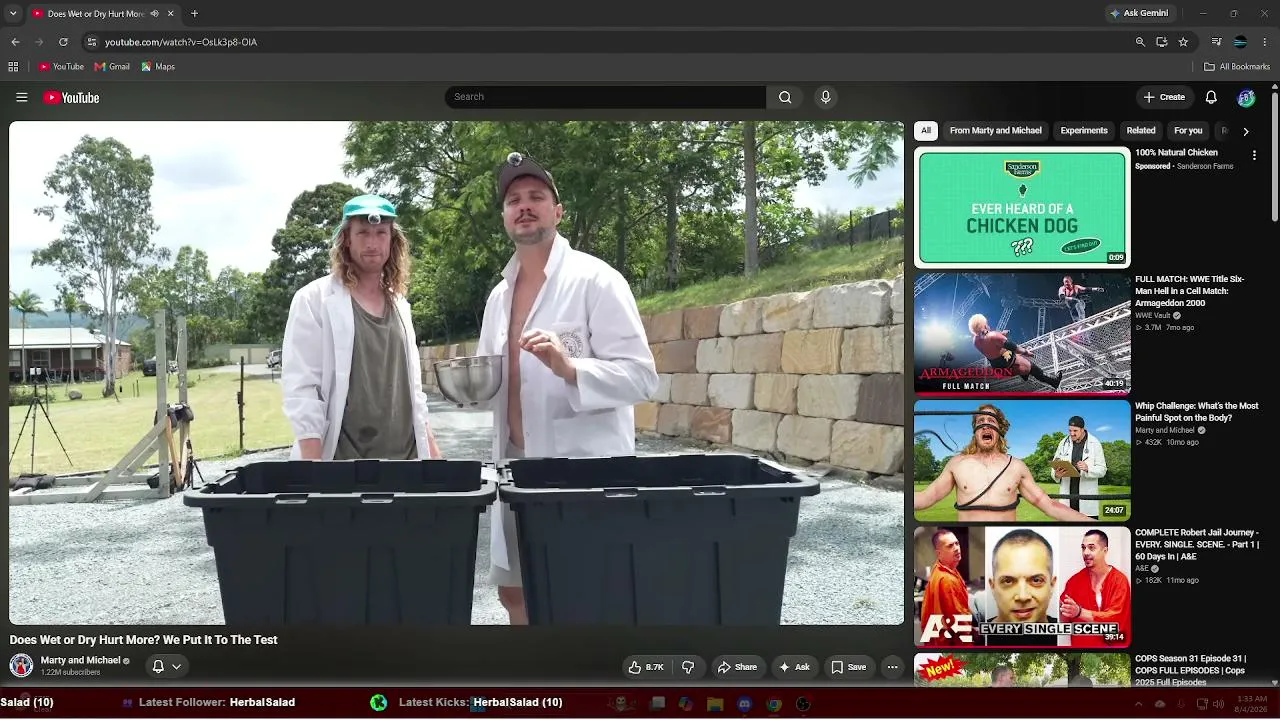Screen dimensions: 1280x720
Task: Open the Chrome apps grid shortcut
Action: (x=13, y=67)
